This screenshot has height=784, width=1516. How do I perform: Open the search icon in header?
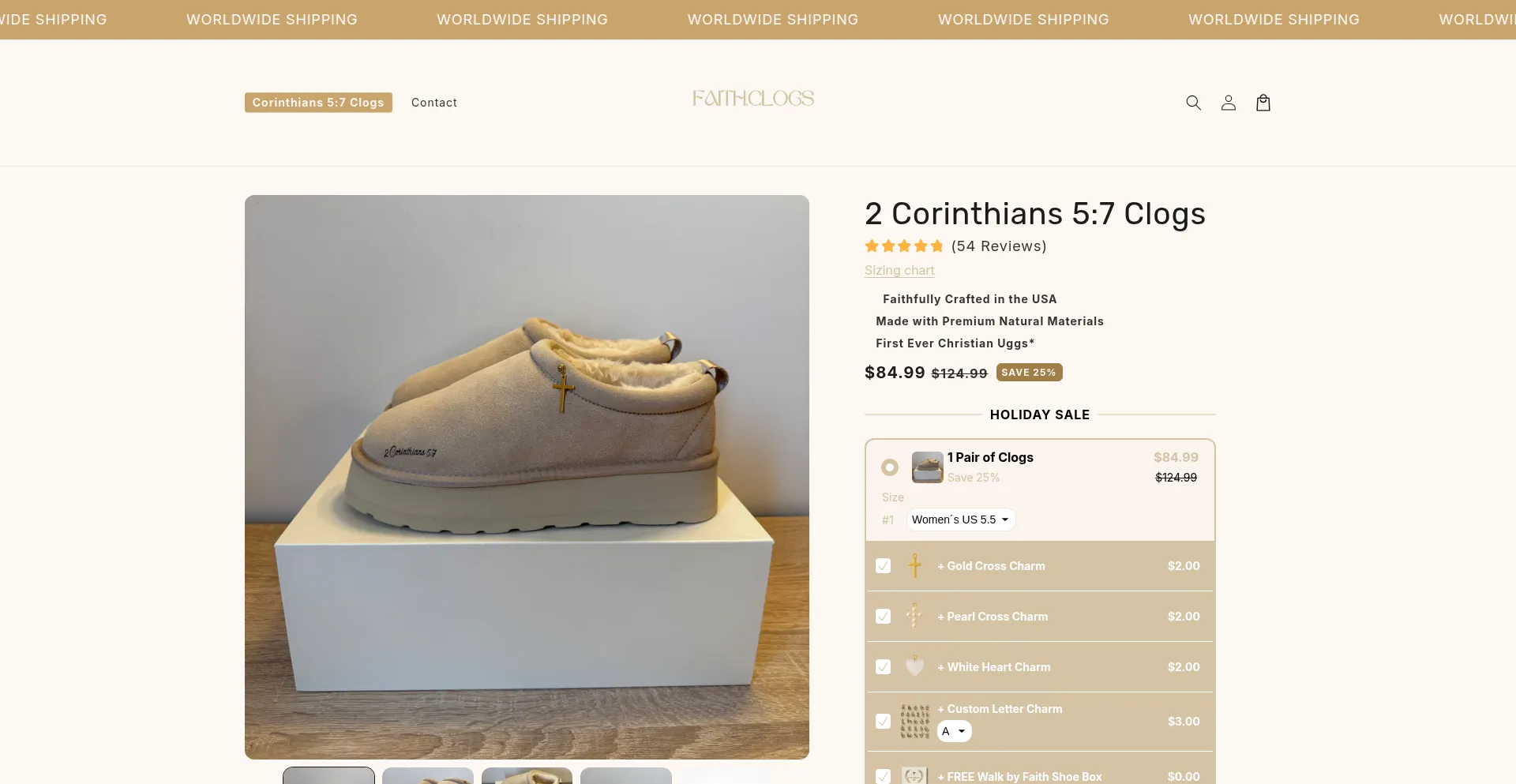(x=1193, y=103)
